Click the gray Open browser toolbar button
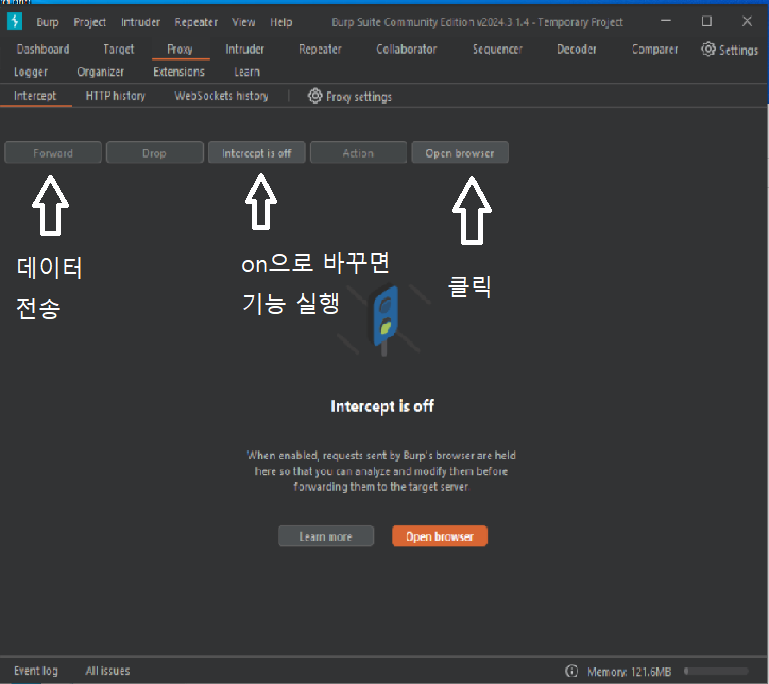This screenshot has width=769, height=684. click(460, 153)
